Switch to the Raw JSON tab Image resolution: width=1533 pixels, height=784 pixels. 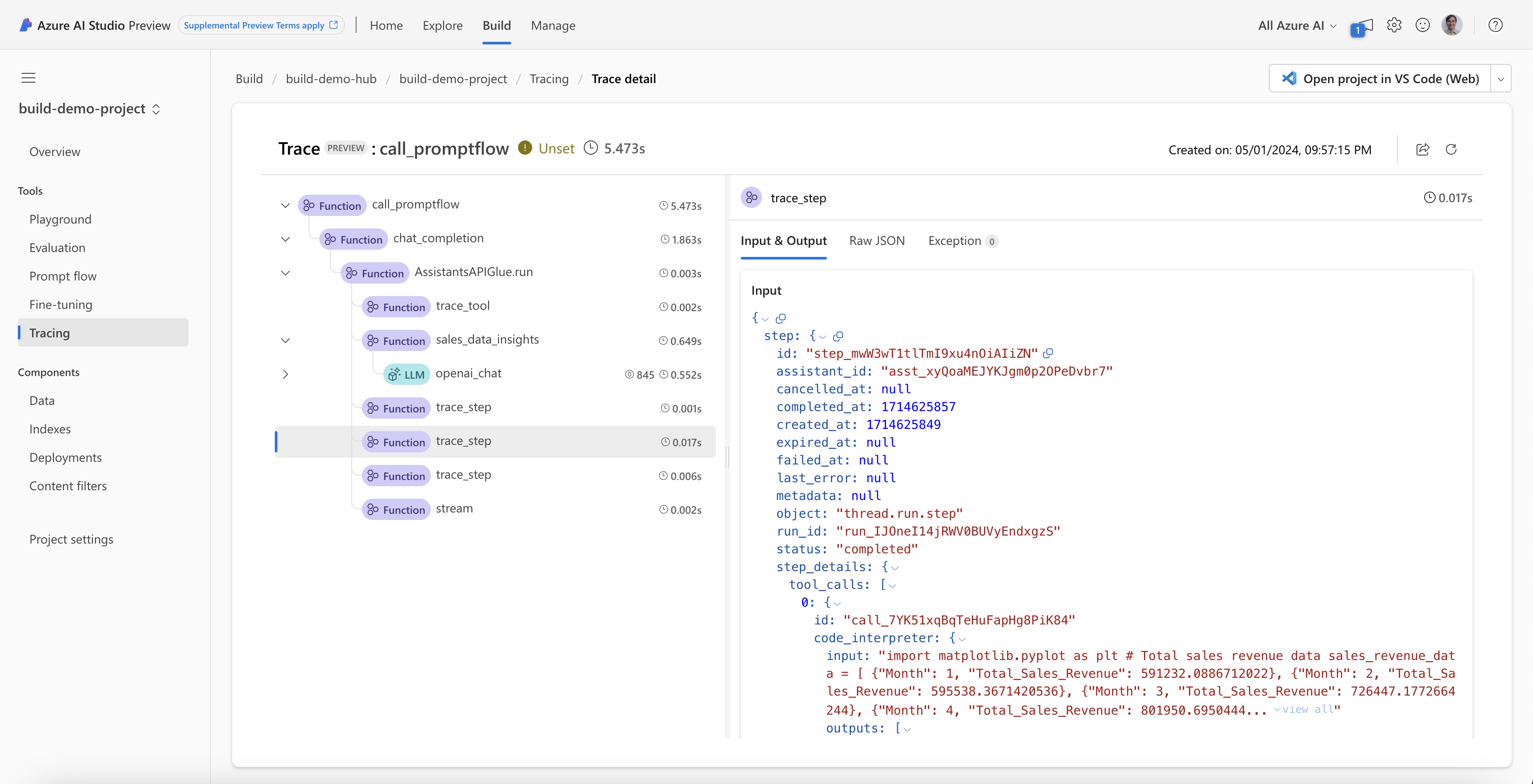click(877, 241)
